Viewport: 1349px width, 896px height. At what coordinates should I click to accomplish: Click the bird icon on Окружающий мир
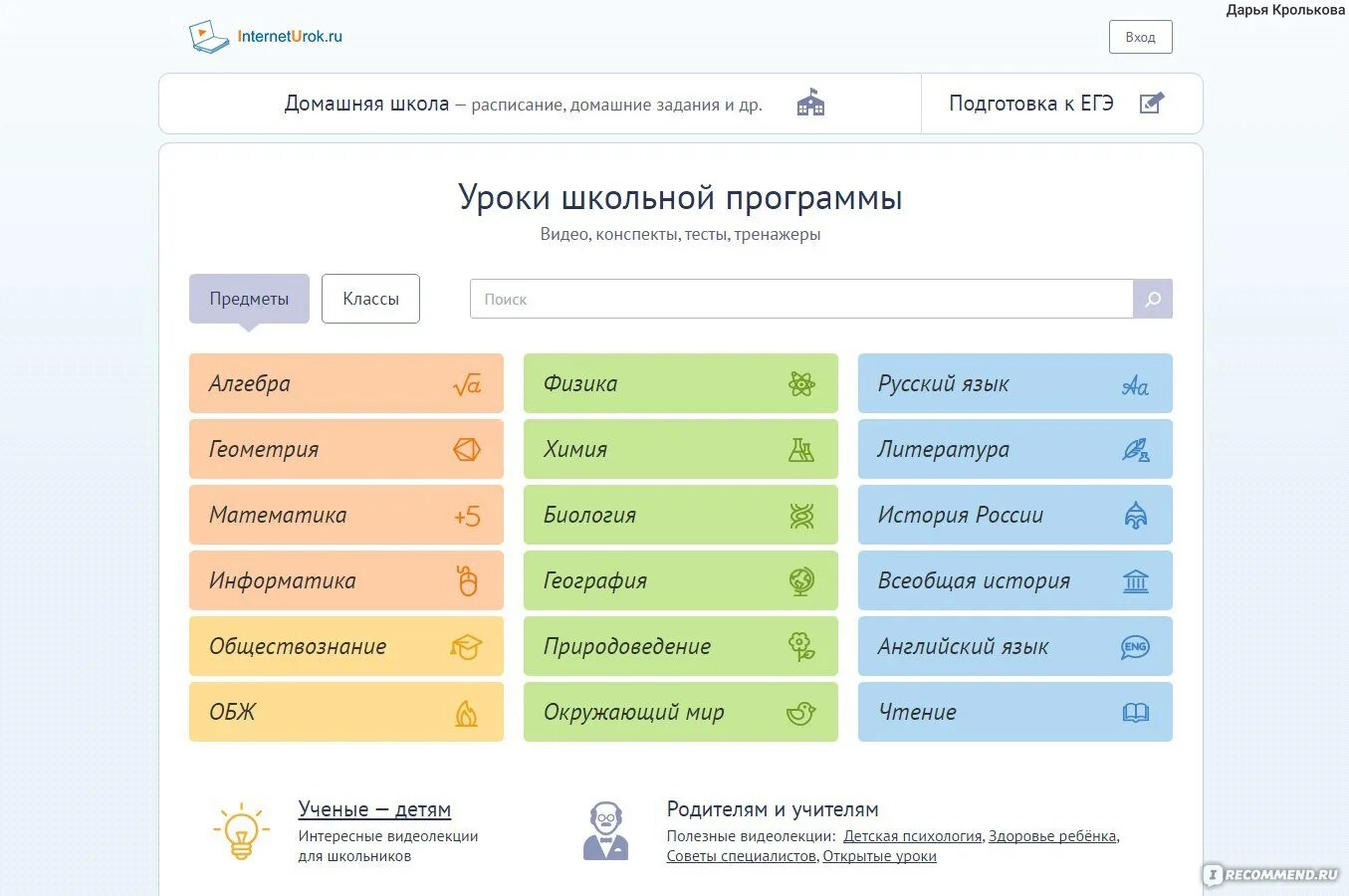click(x=800, y=713)
